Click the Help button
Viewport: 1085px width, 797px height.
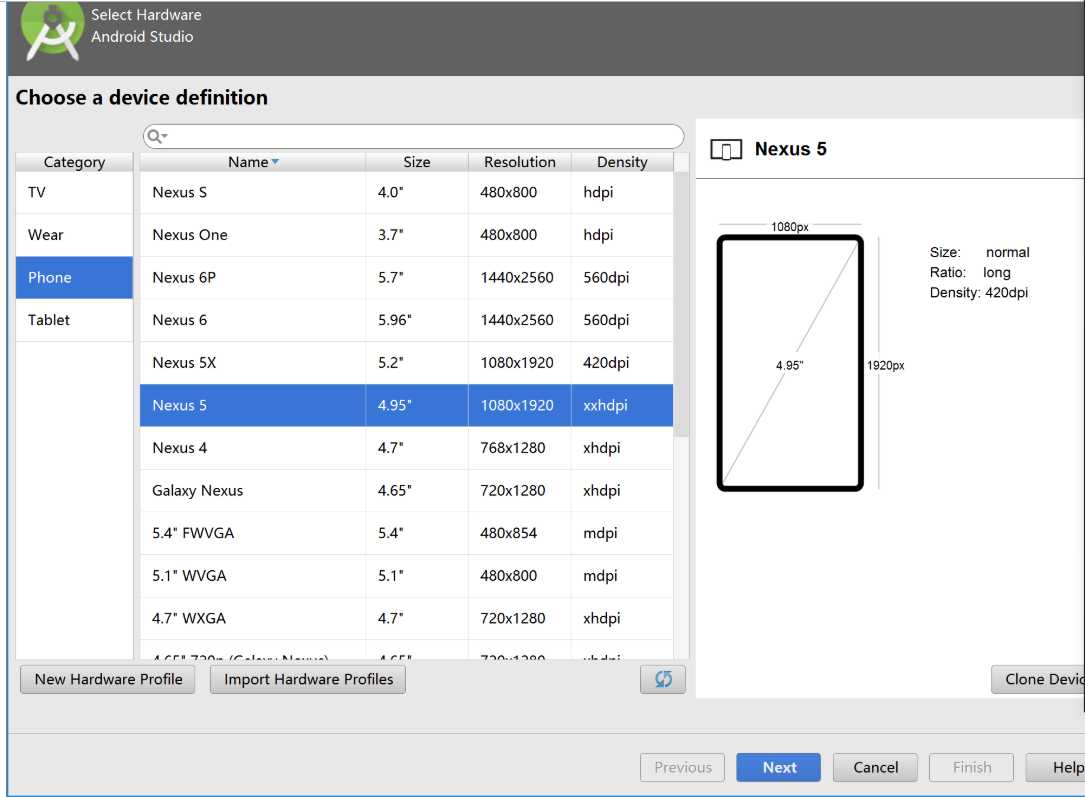[x=1056, y=767]
